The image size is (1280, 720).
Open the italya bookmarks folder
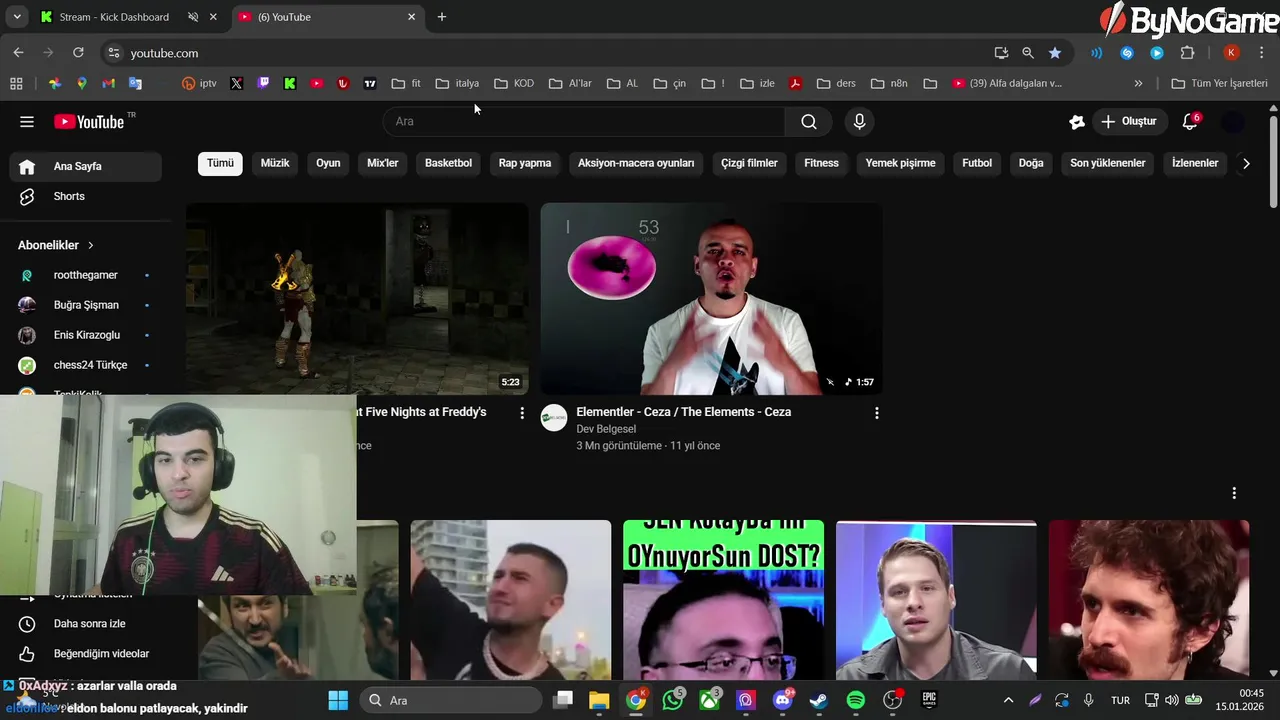point(458,84)
